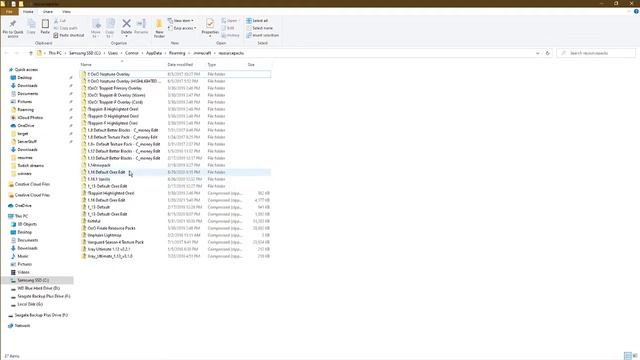Switch to the Share ribbon tab
The height and width of the screenshot is (360, 640).
48,11
